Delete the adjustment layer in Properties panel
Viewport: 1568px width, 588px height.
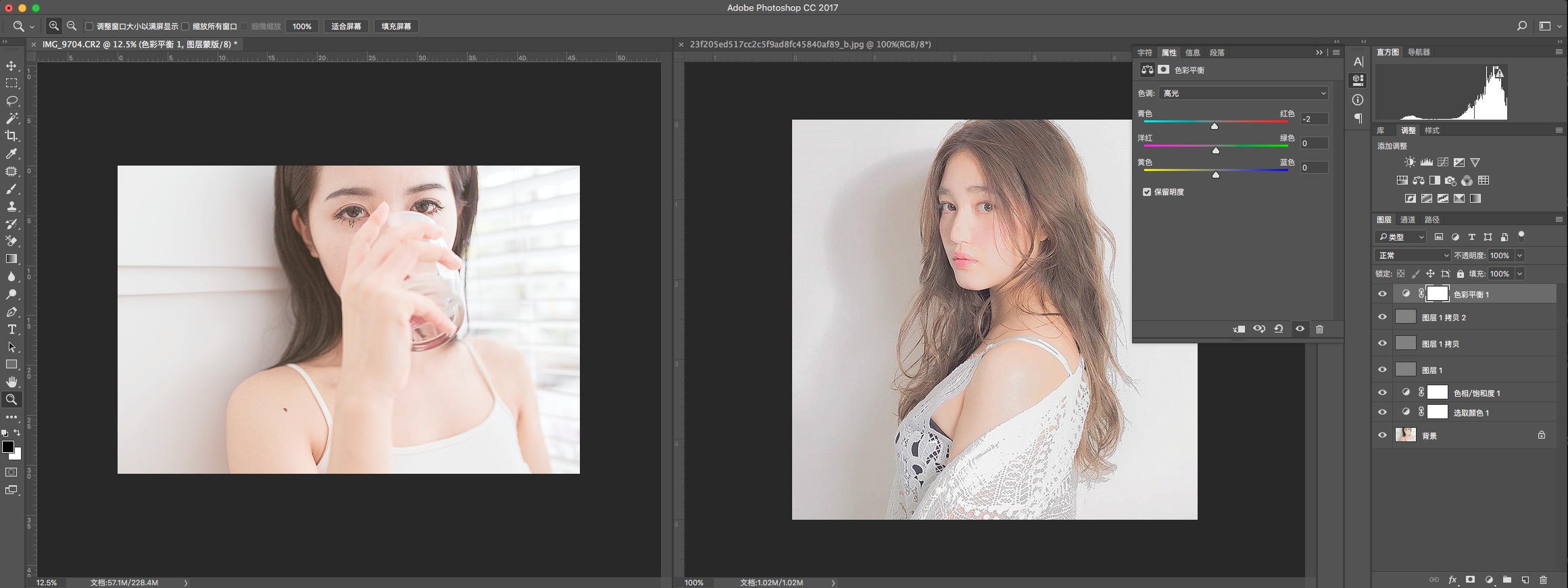(x=1319, y=329)
